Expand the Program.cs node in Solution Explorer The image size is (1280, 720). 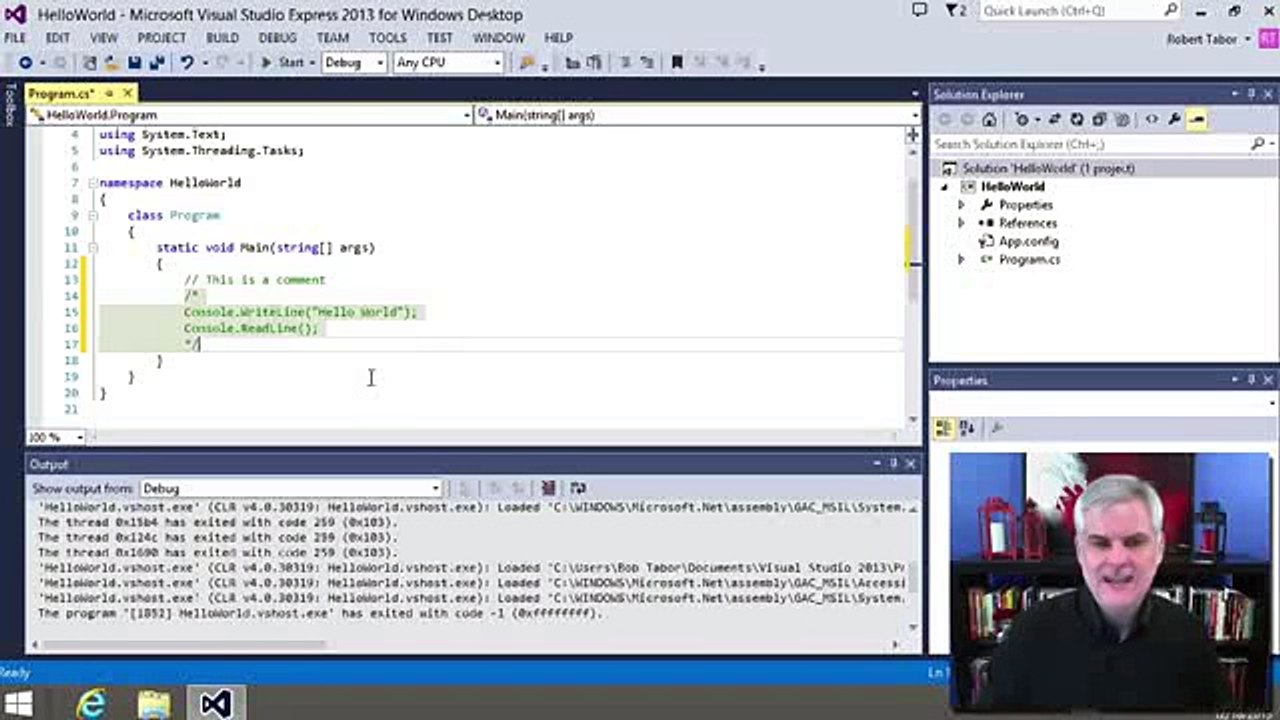pos(962,260)
